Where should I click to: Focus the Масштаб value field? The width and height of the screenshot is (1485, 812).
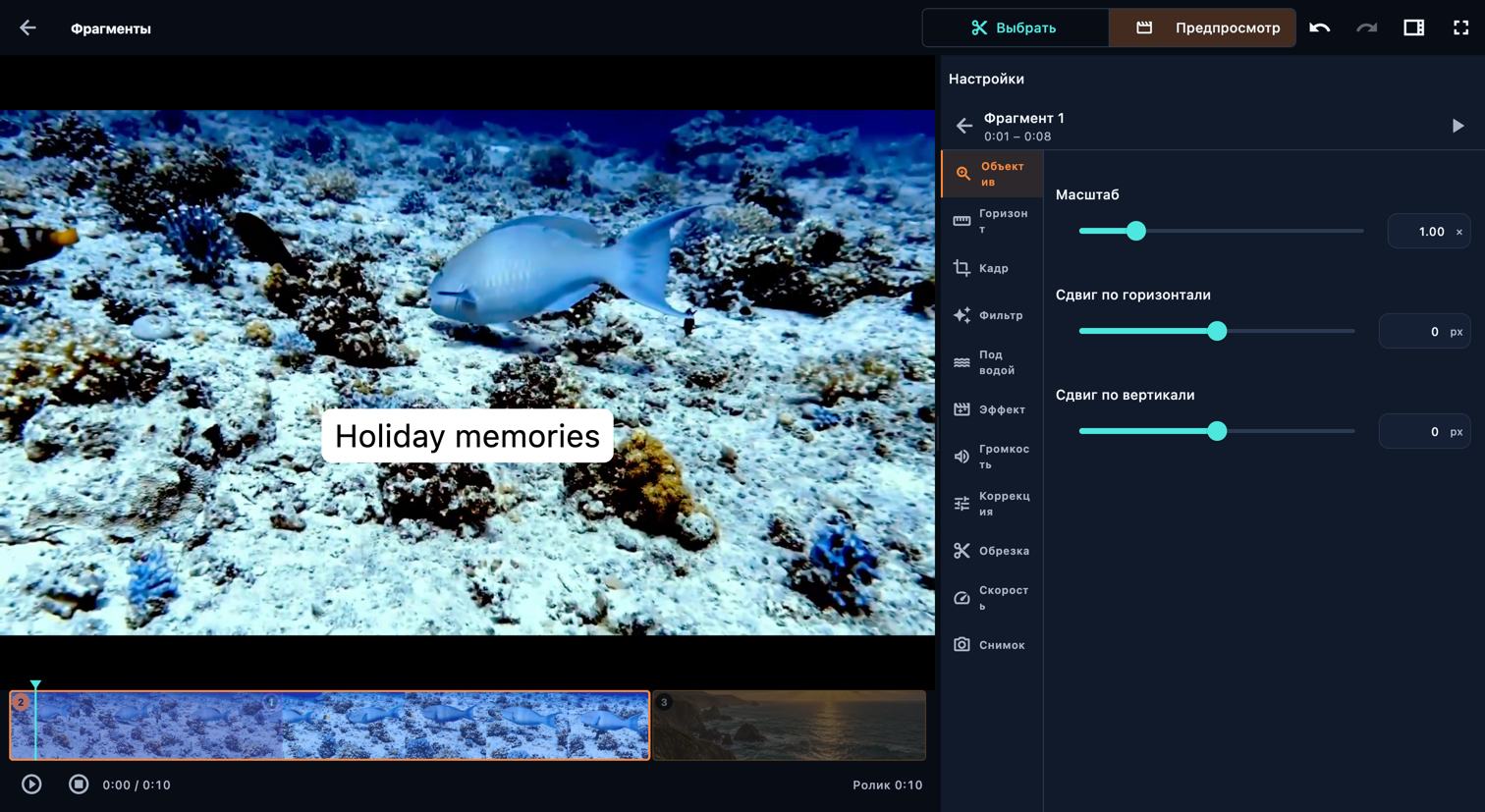[x=1428, y=232]
